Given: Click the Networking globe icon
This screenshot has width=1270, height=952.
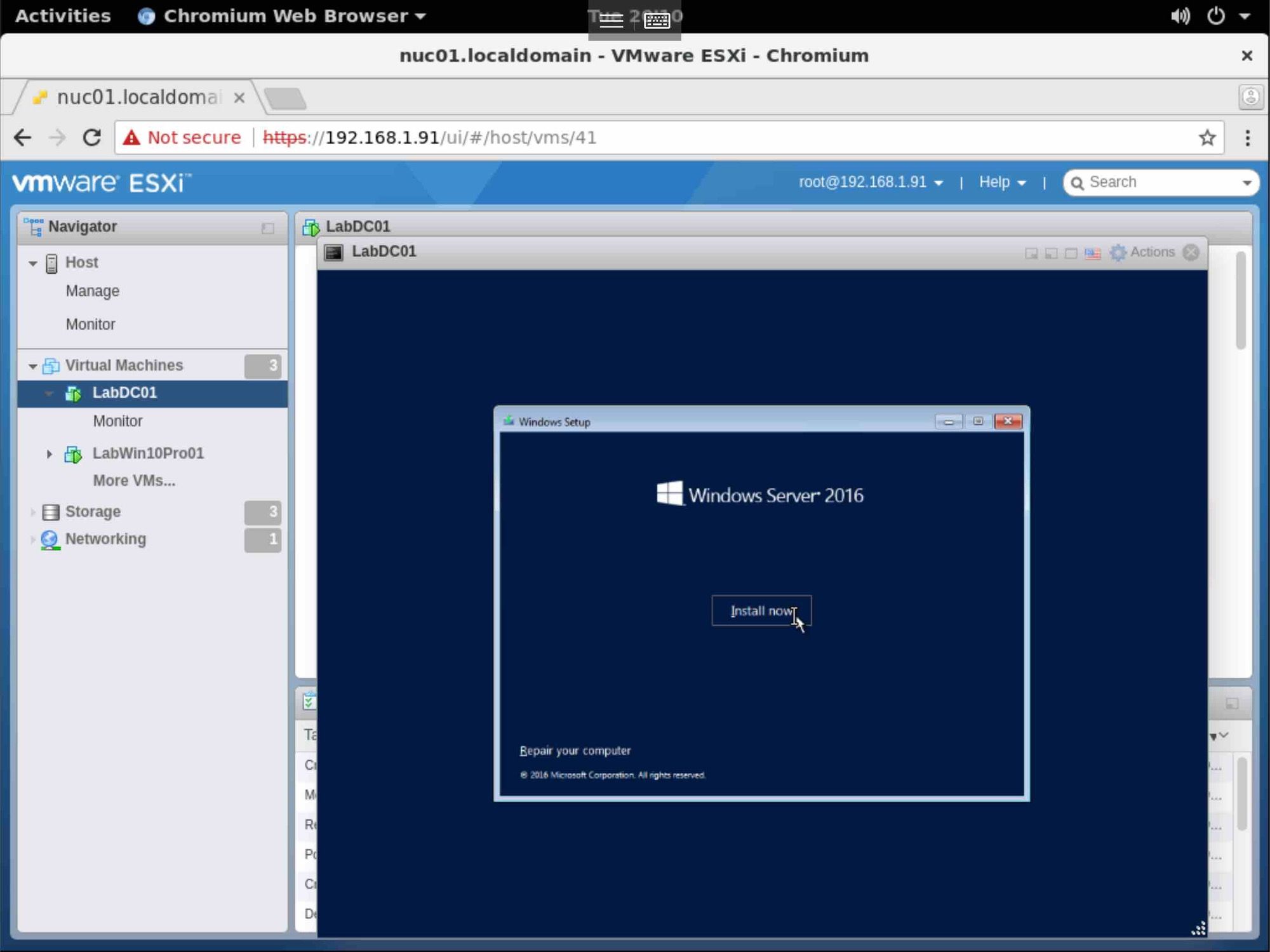Looking at the screenshot, I should pos(50,540).
